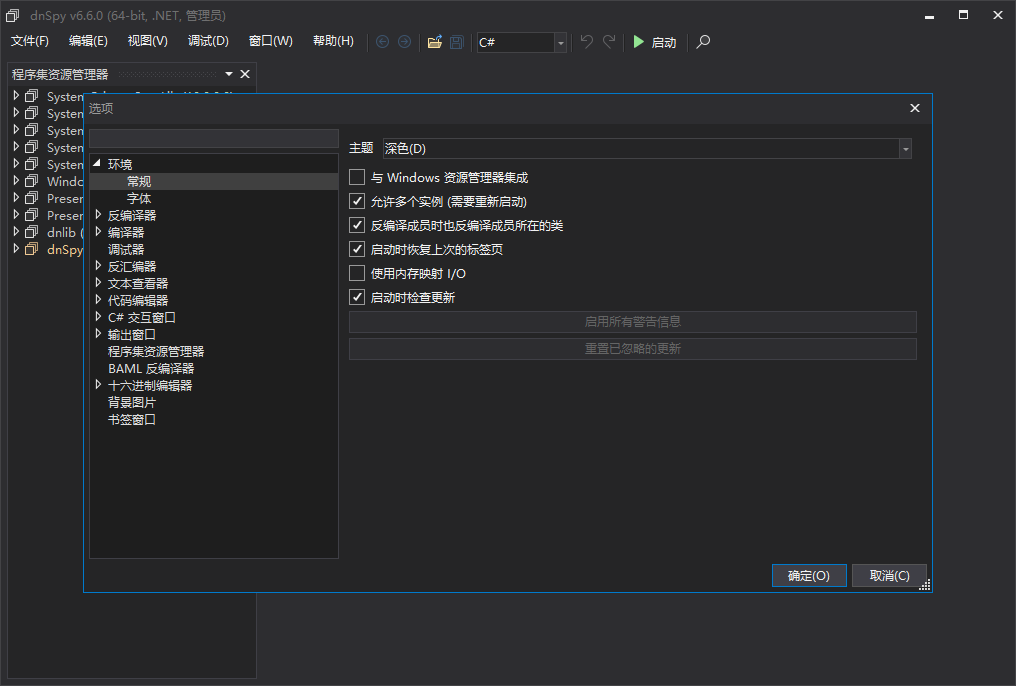The width and height of the screenshot is (1016, 686).
Task: Click the dnSpy application icon in title bar
Action: point(12,15)
